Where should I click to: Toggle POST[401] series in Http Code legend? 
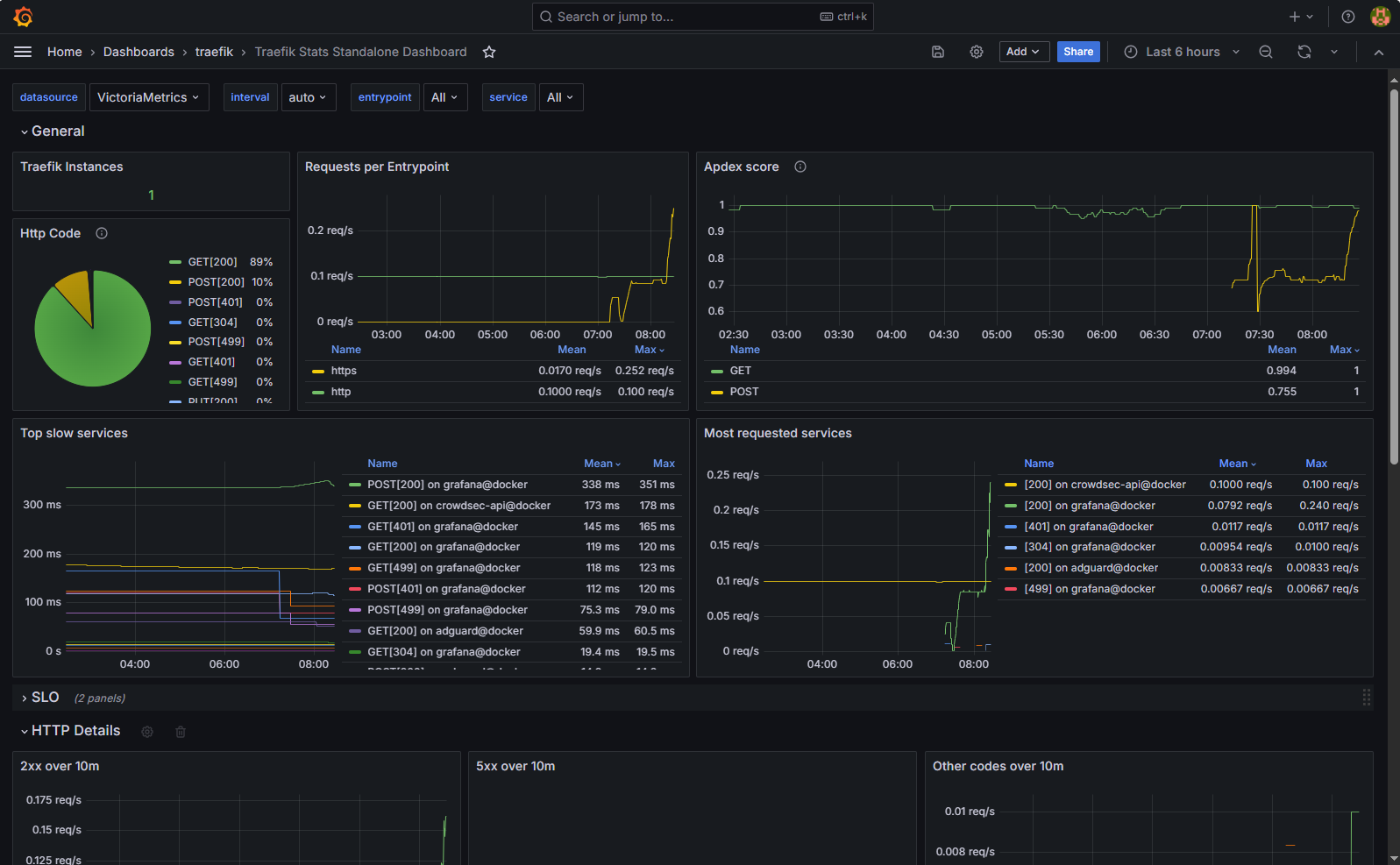(215, 302)
